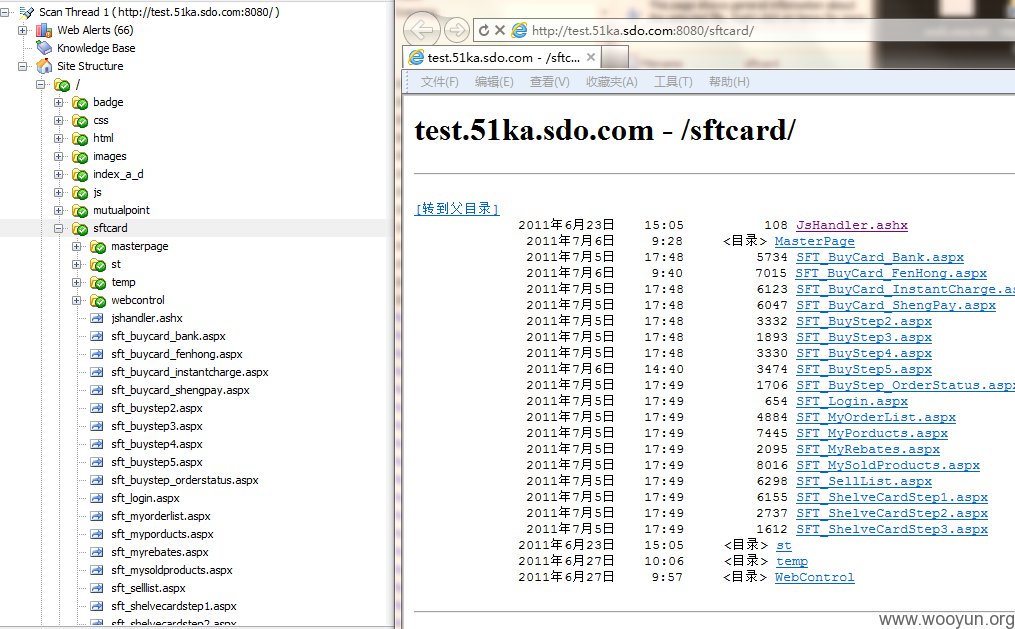Collapse the Scan Thread 1 node
This screenshot has height=629, width=1015.
(x=5, y=12)
